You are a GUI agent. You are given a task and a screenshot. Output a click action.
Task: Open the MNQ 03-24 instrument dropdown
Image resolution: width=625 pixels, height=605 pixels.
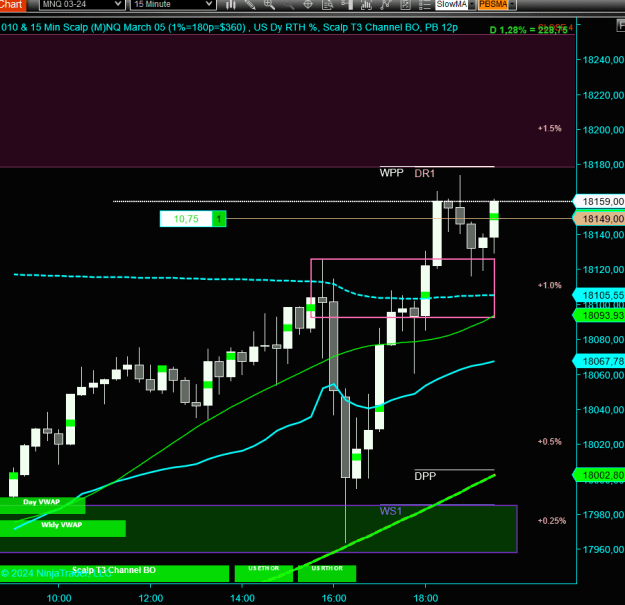tap(82, 4)
